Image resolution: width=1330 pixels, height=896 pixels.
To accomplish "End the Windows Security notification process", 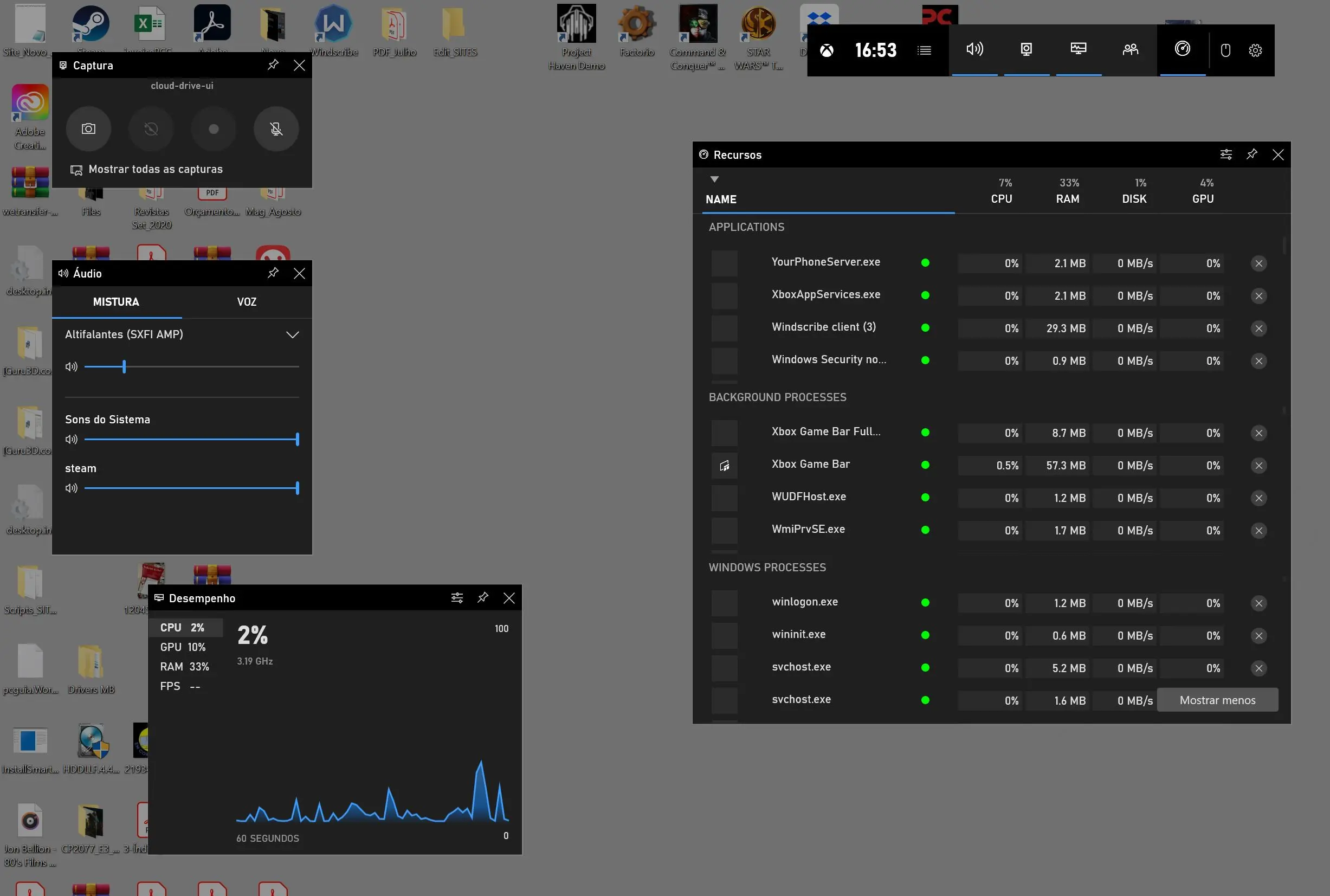I will (1258, 361).
